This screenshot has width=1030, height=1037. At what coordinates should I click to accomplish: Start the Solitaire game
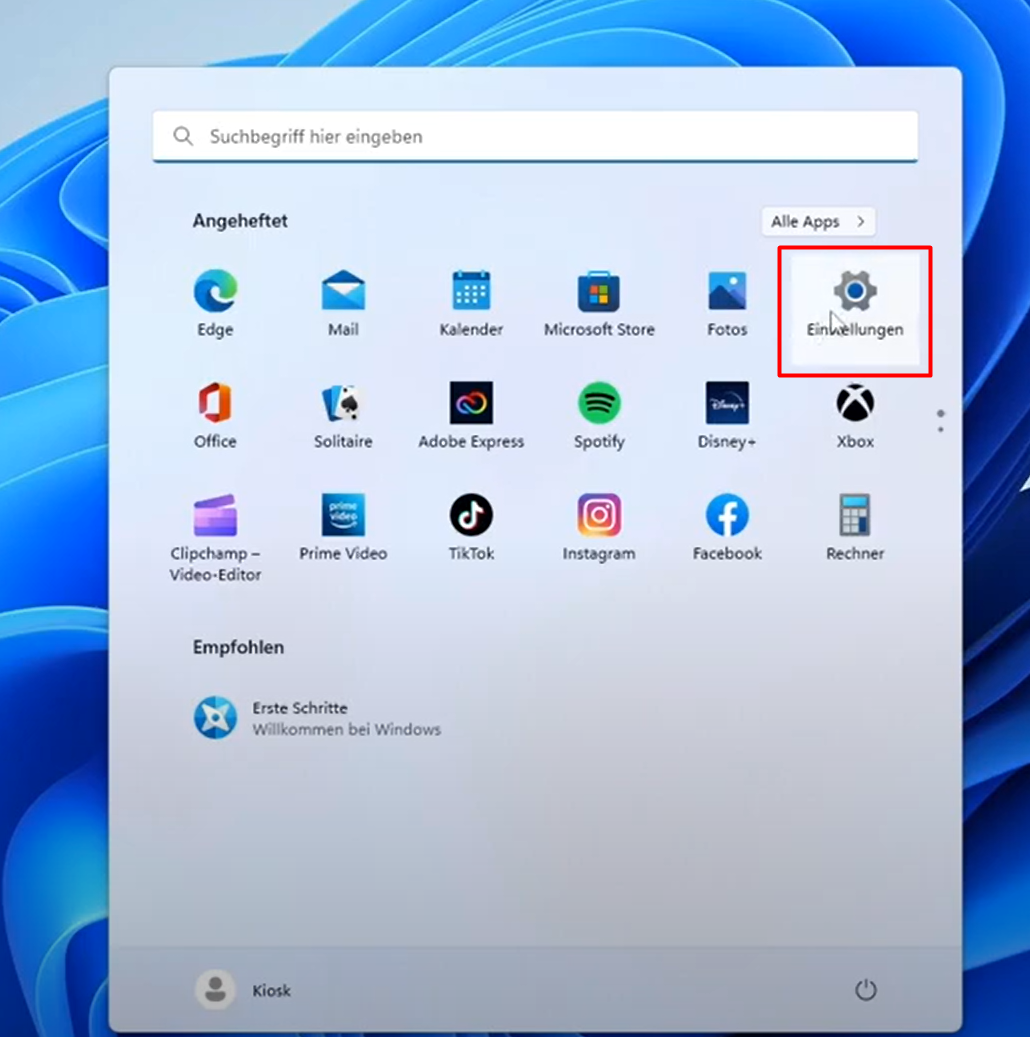coord(343,415)
